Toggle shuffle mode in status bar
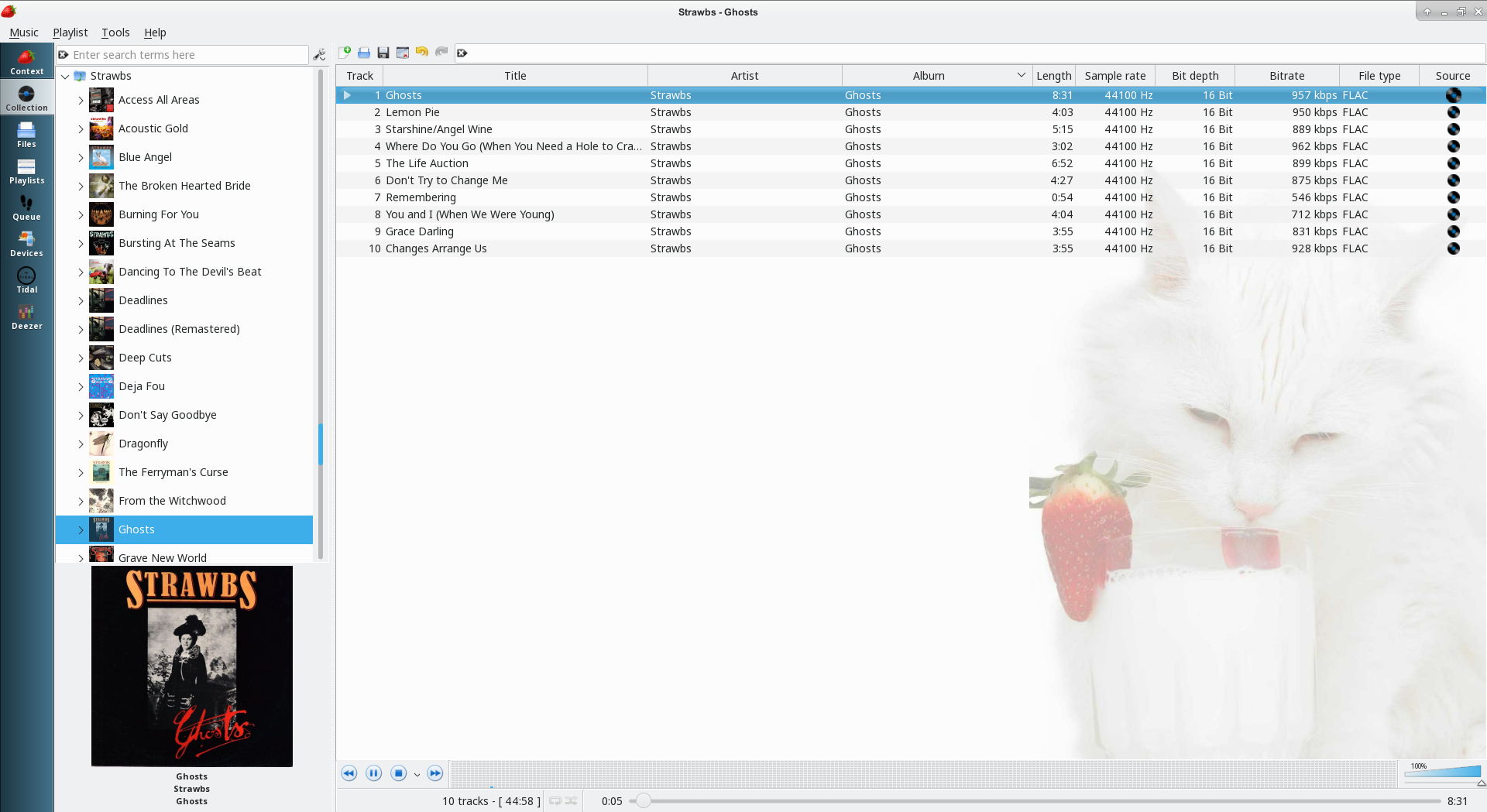 pyautogui.click(x=572, y=801)
